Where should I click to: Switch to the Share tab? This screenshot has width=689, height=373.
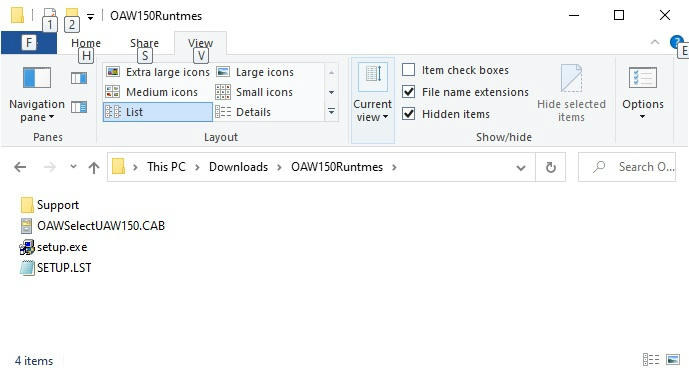[144, 43]
